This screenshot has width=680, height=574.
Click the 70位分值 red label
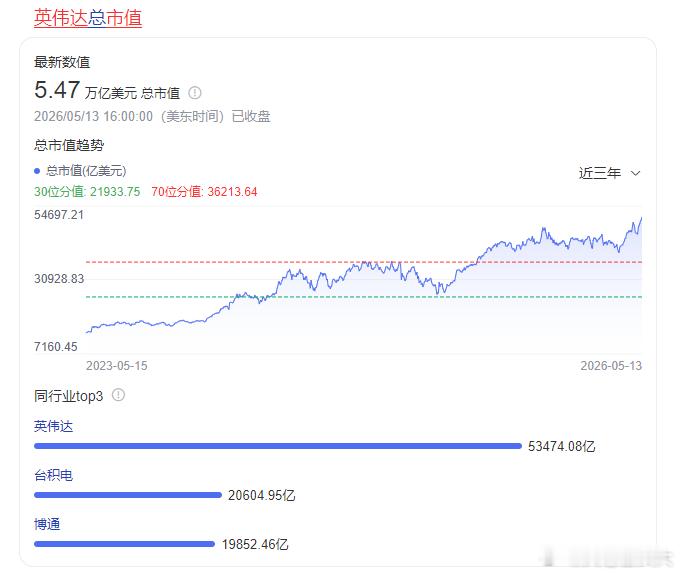pos(204,192)
